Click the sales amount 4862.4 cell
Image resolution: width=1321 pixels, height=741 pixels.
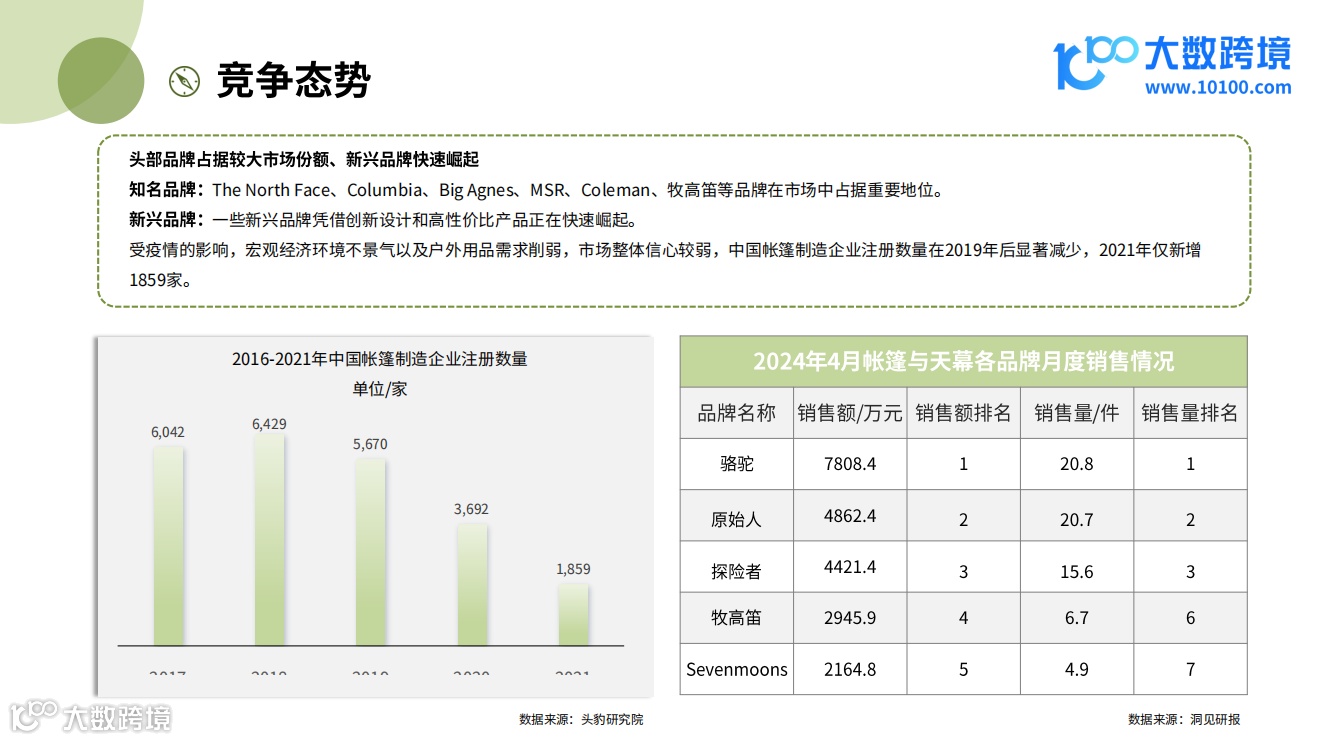(x=850, y=516)
